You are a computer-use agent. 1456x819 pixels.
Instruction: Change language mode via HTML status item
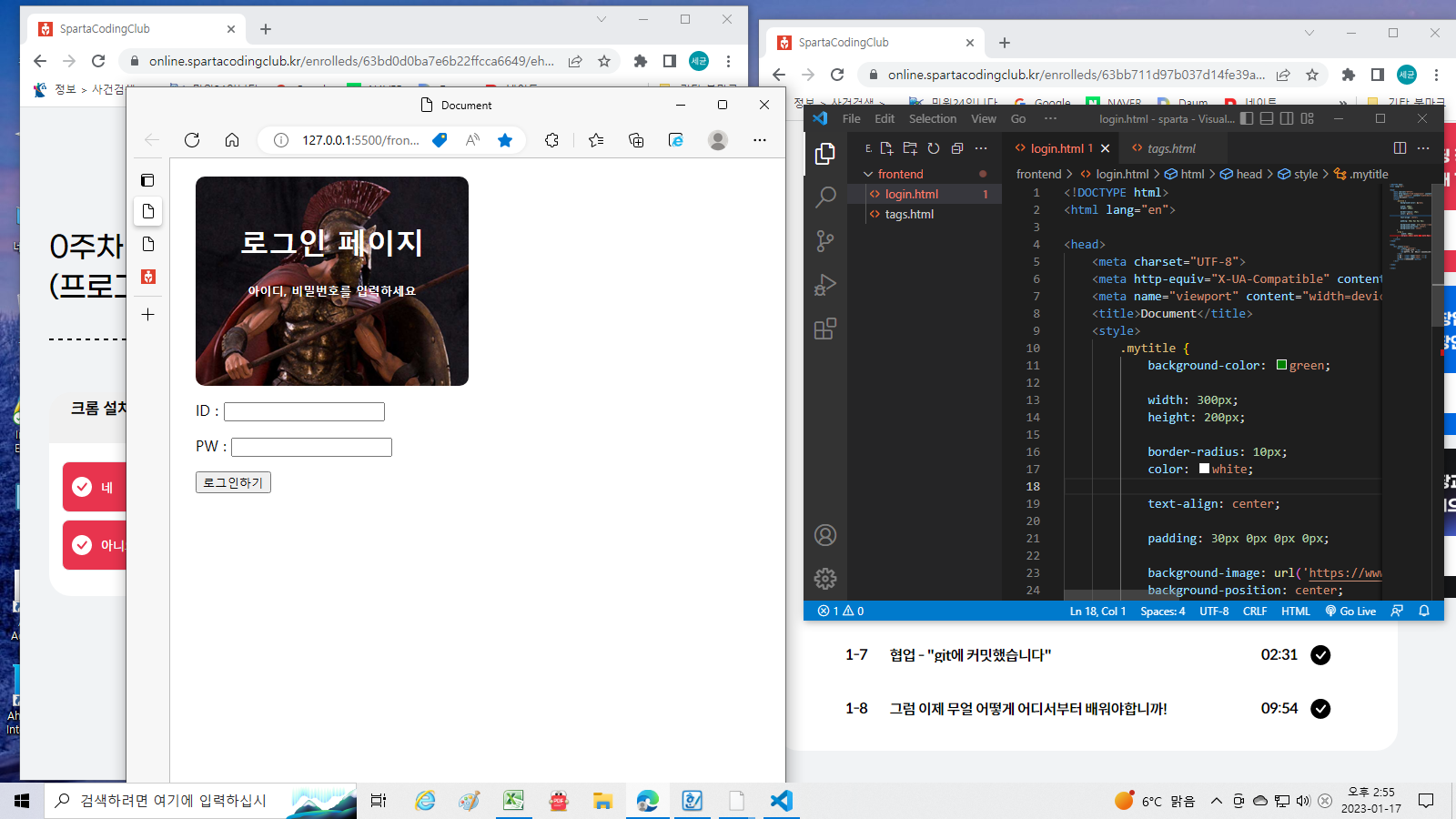(1296, 611)
